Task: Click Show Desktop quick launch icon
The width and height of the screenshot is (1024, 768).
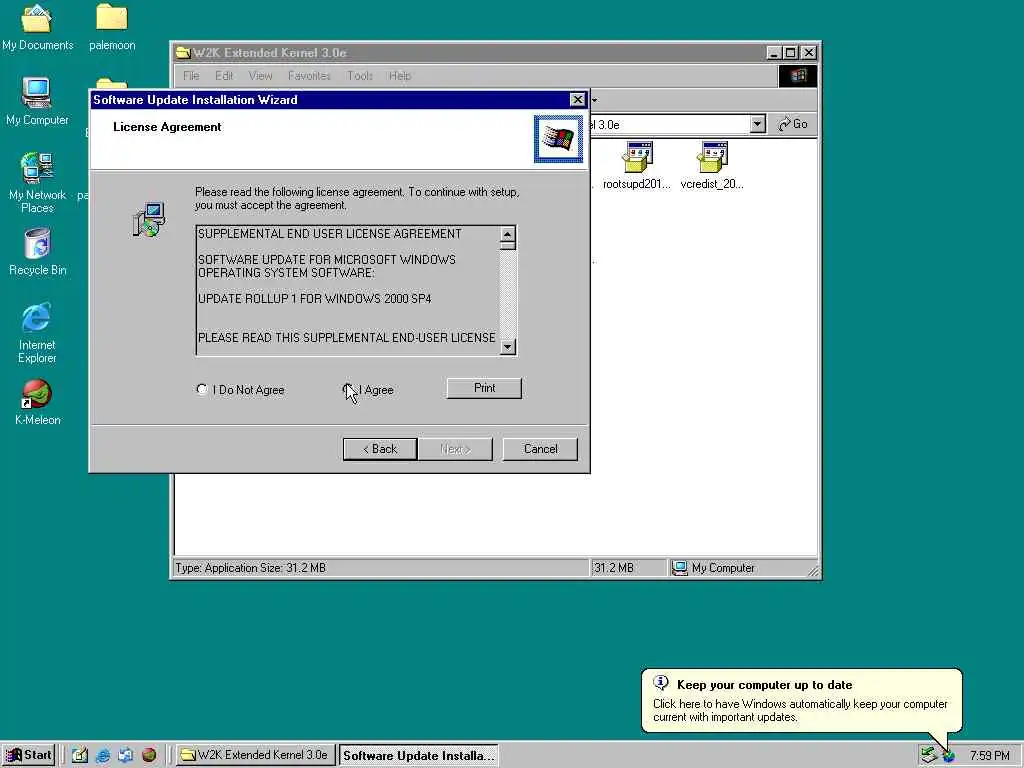Action: point(80,756)
